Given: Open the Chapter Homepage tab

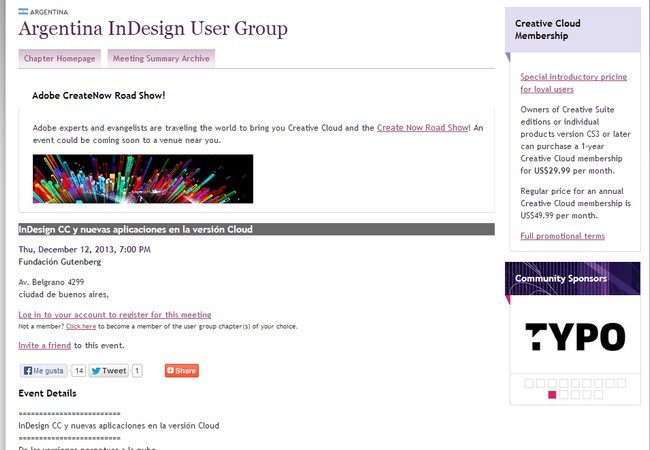Looking at the screenshot, I should [60, 58].
